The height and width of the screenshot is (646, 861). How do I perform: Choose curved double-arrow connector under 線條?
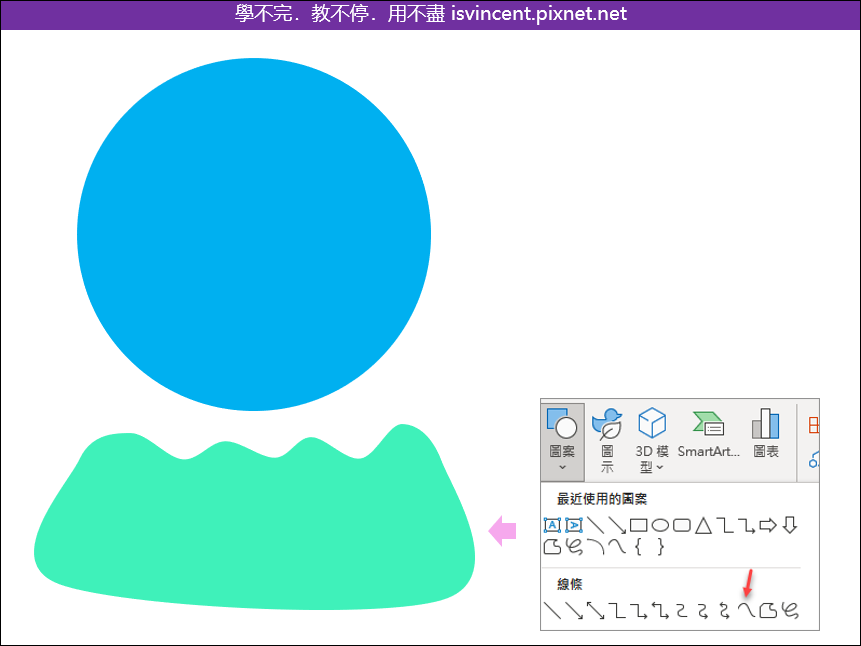(725, 610)
